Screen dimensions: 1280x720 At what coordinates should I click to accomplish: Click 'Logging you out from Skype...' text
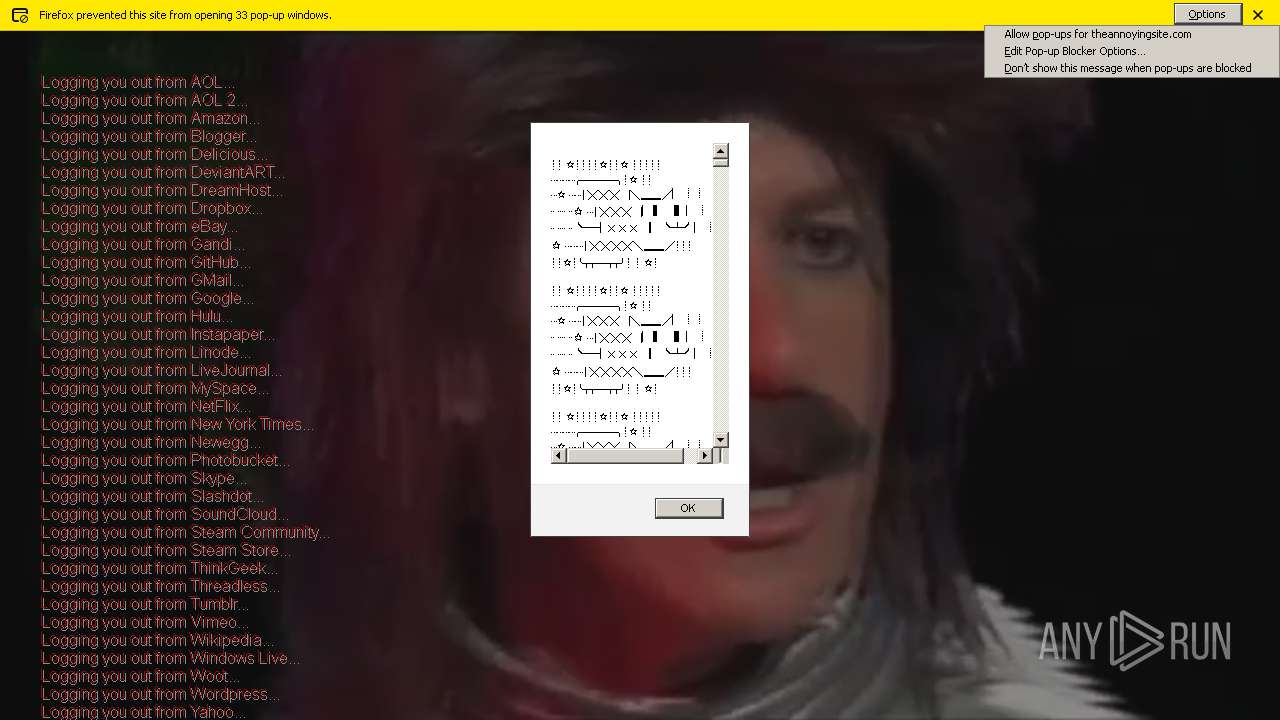click(144, 478)
